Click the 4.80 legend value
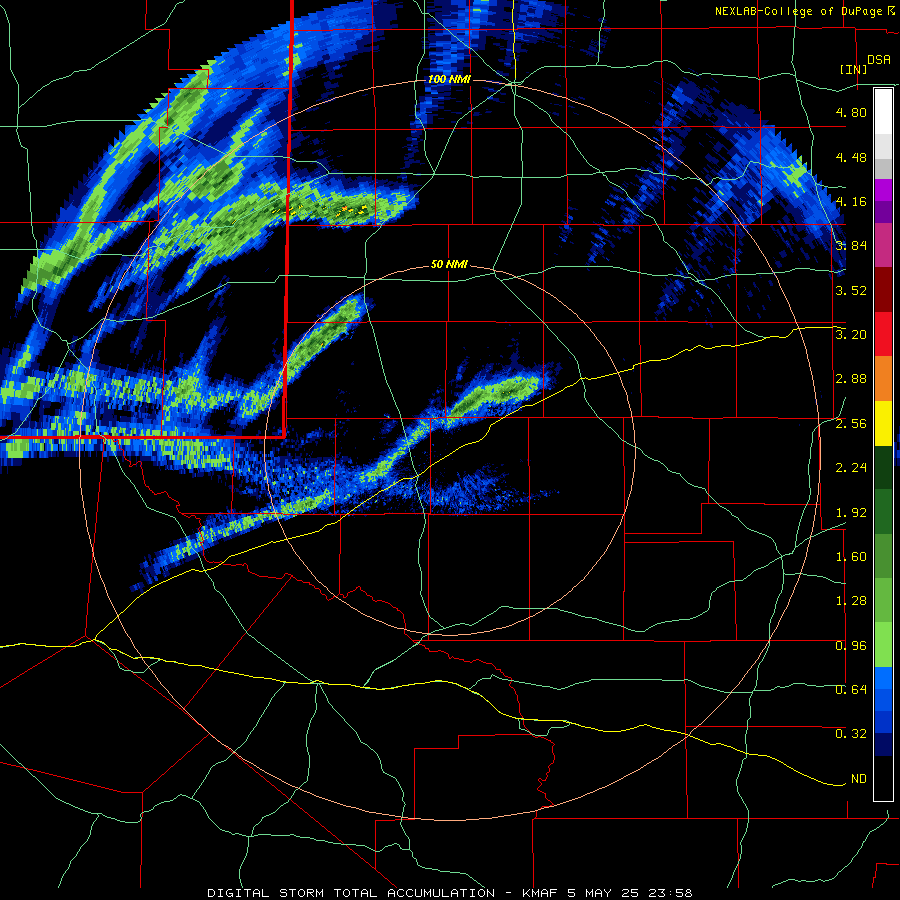 point(851,112)
